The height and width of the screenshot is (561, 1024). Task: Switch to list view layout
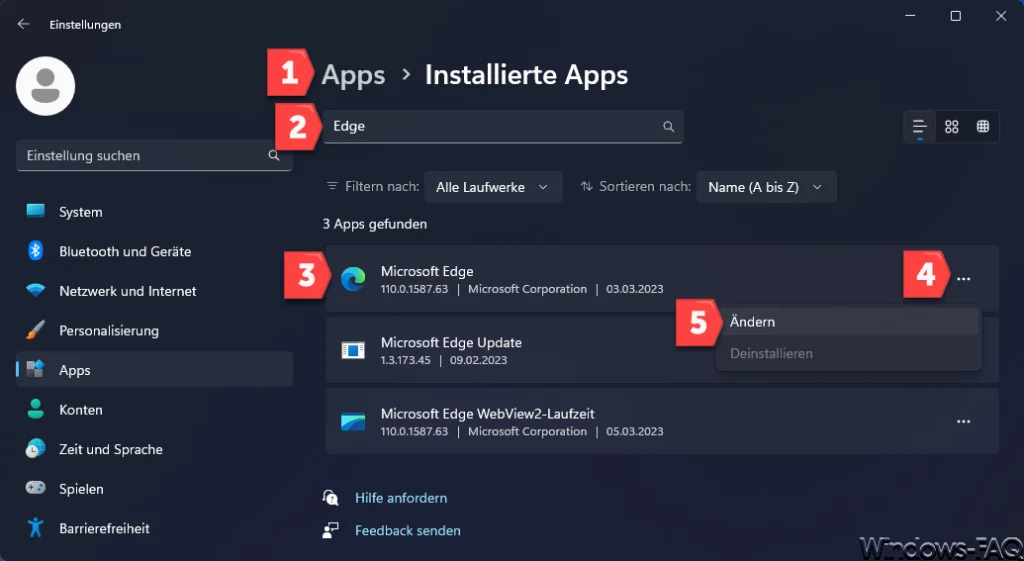(920, 127)
